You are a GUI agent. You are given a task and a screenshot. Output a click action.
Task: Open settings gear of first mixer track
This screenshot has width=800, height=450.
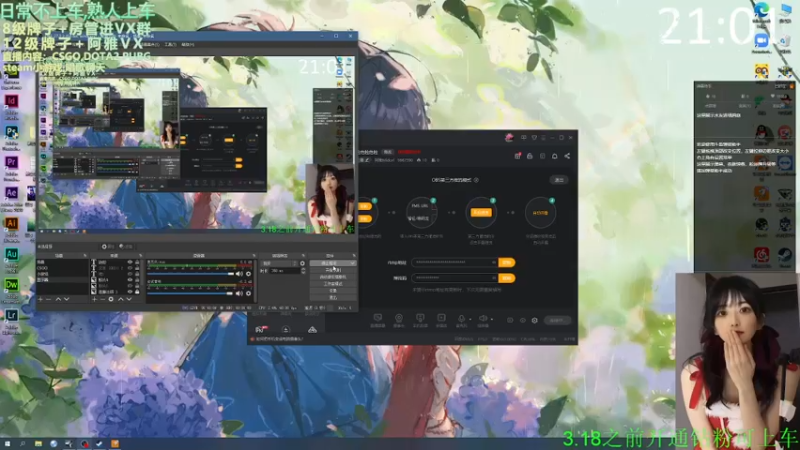click(248, 273)
